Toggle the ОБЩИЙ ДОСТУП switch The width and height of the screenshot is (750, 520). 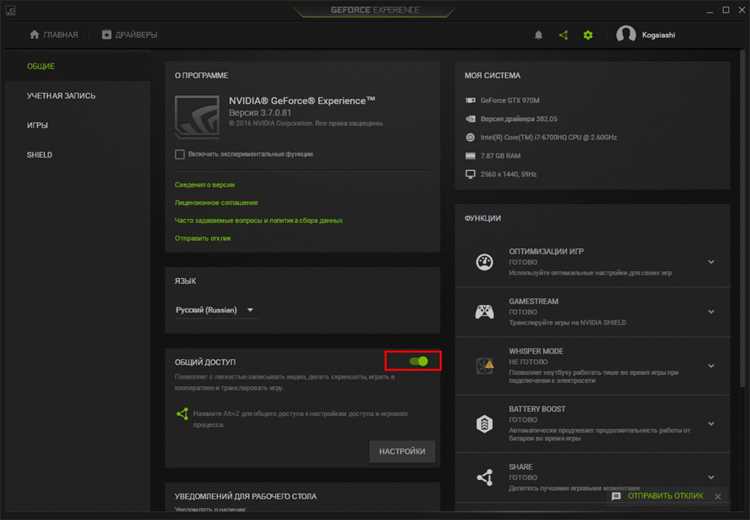tap(419, 361)
